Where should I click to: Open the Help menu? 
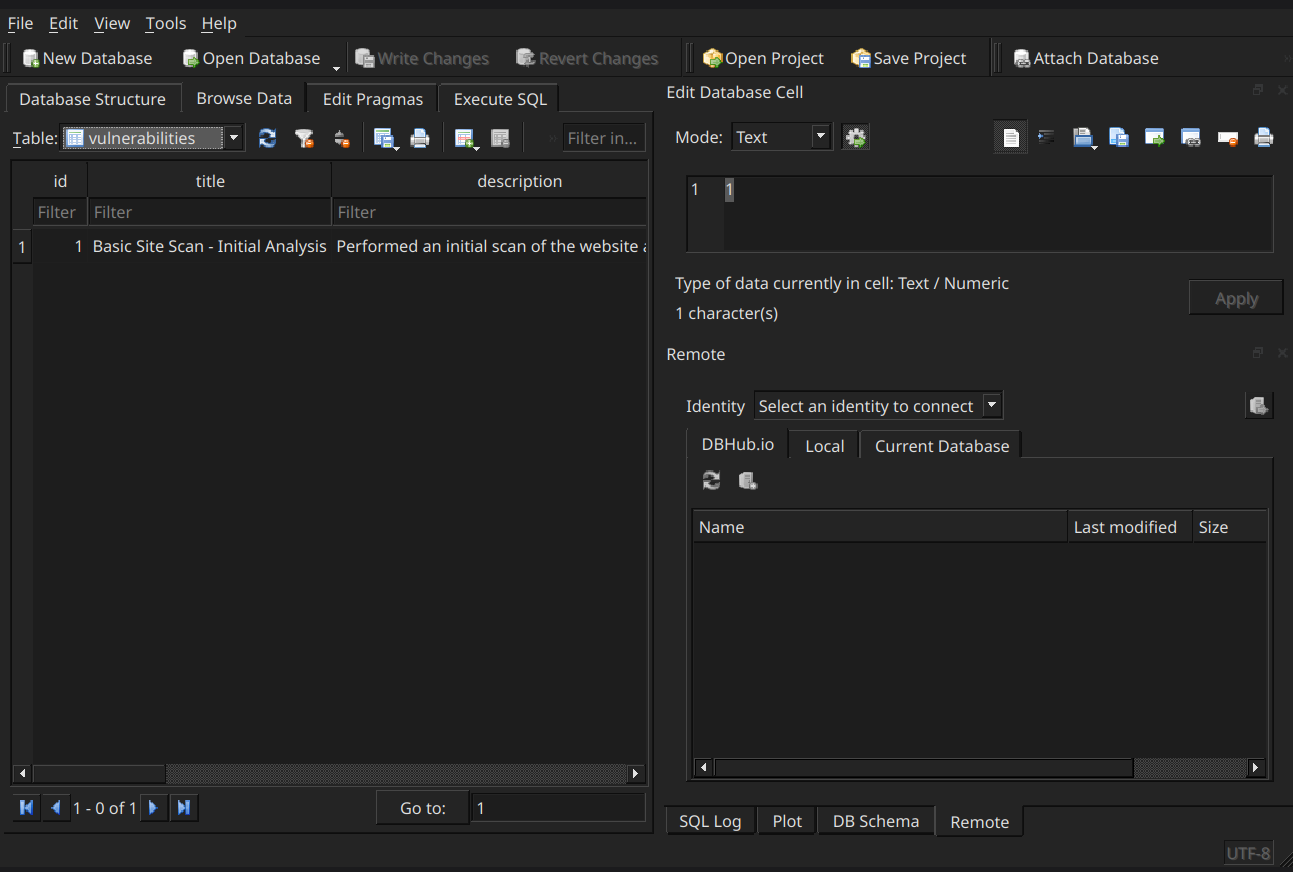tap(219, 23)
